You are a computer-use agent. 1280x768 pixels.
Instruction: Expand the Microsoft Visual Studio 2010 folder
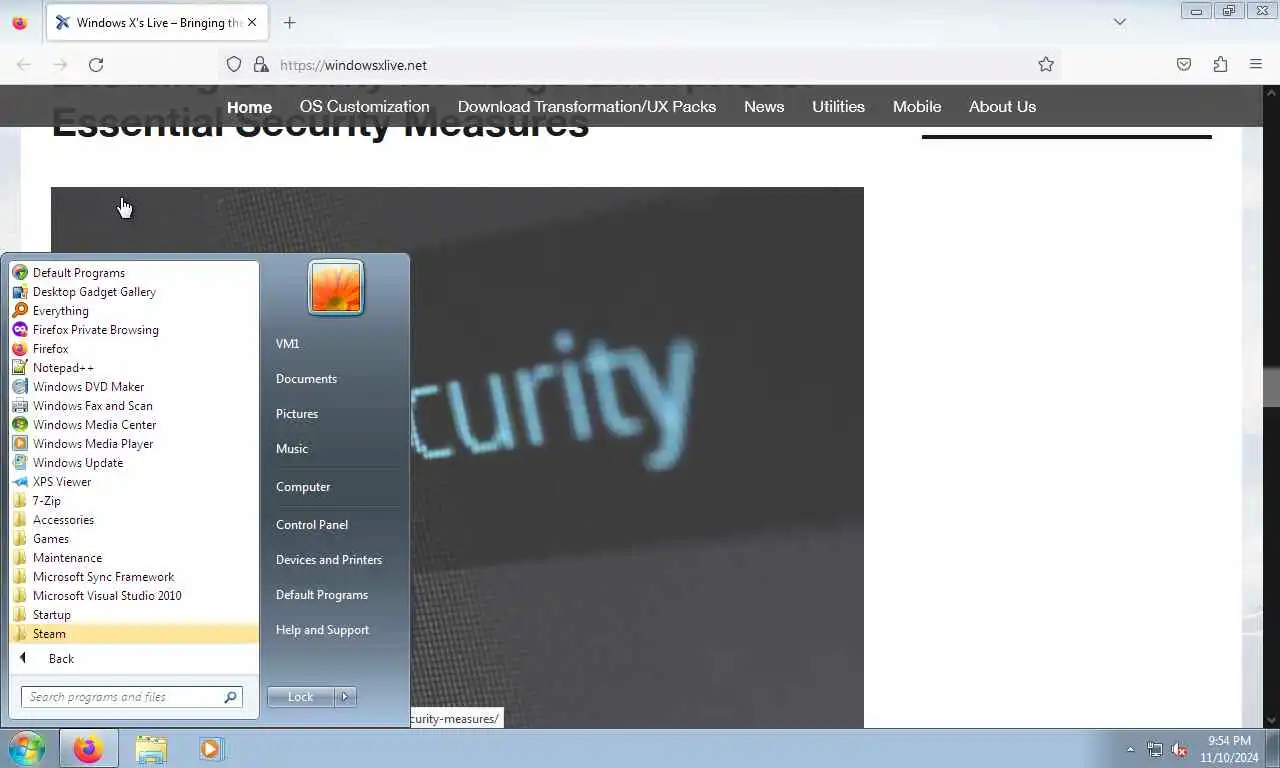tap(134, 596)
